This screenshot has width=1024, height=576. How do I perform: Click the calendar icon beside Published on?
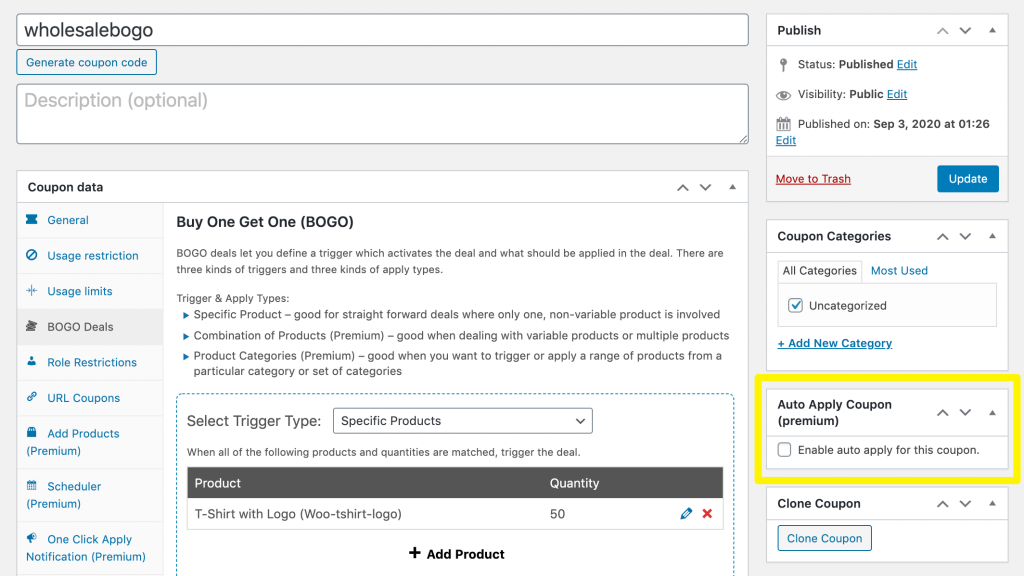click(784, 124)
